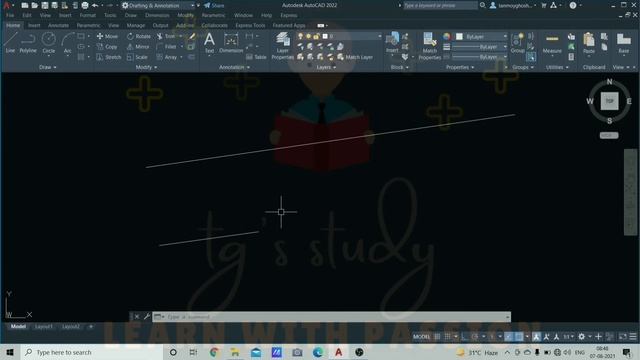Toggle MODEL space button in status bar
The image size is (640, 360).
pos(421,337)
